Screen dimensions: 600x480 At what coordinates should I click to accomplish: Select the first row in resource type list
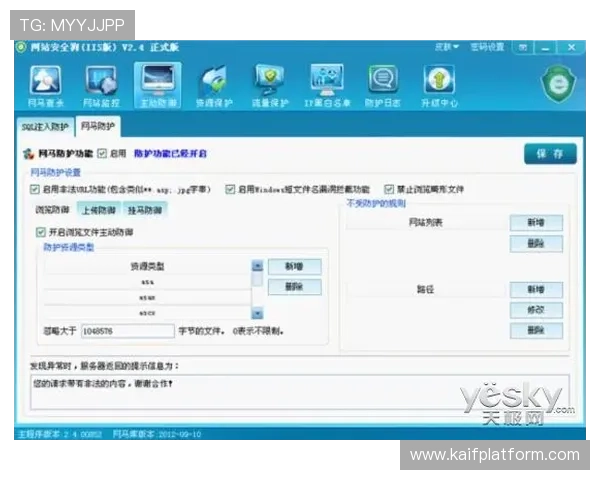(x=147, y=282)
